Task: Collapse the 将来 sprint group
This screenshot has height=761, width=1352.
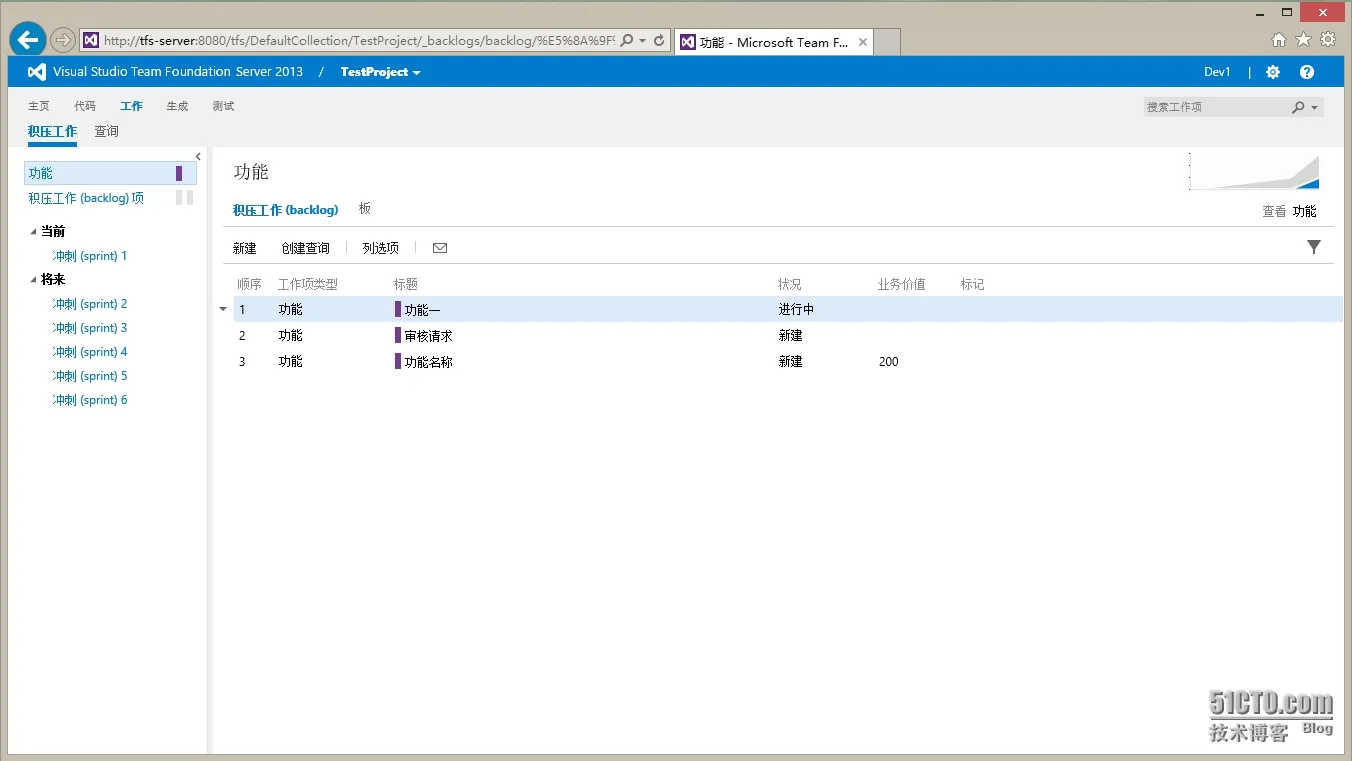Action: point(33,280)
